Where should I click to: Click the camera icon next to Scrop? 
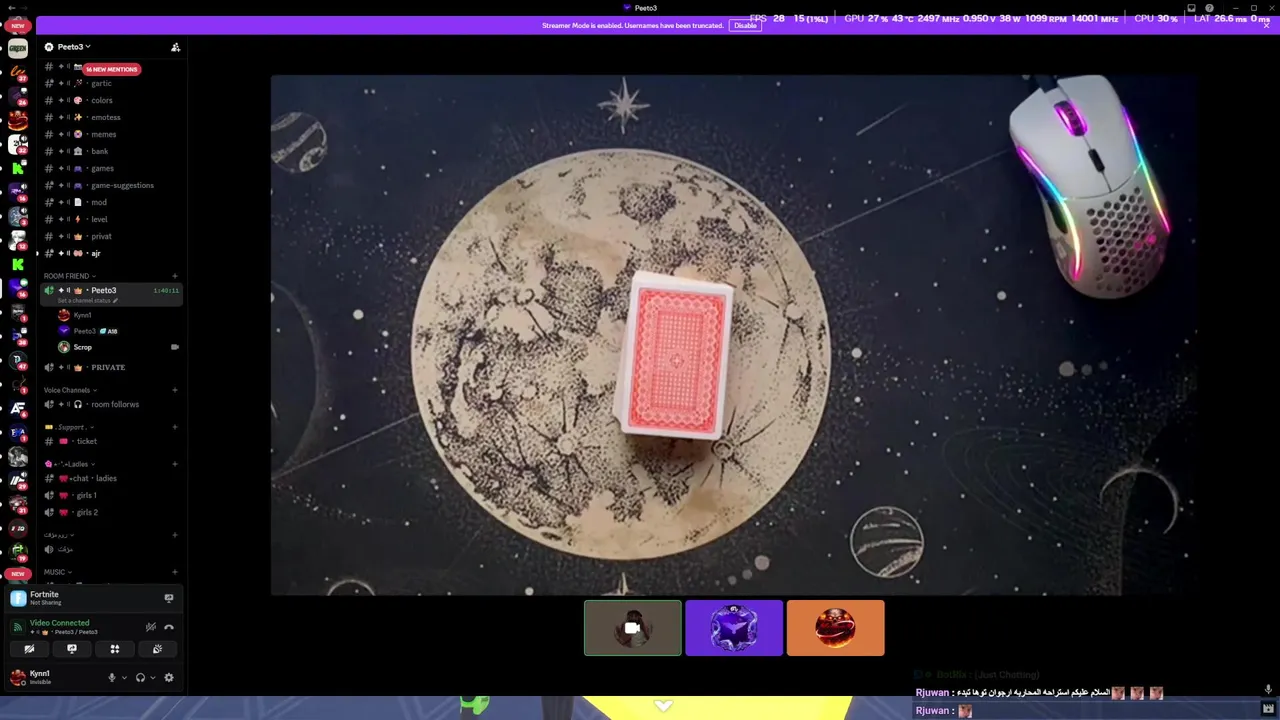click(174, 347)
